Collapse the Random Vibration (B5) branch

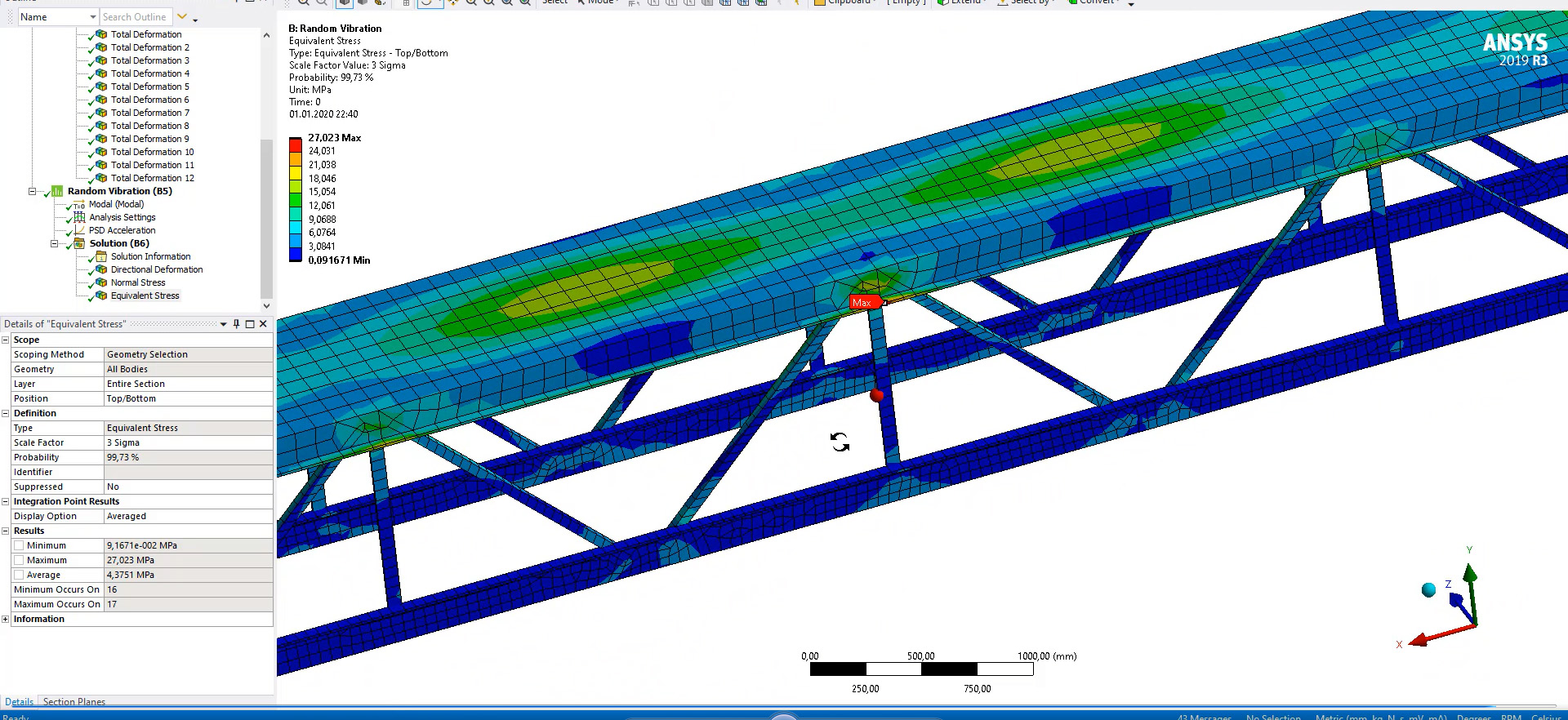tap(33, 191)
